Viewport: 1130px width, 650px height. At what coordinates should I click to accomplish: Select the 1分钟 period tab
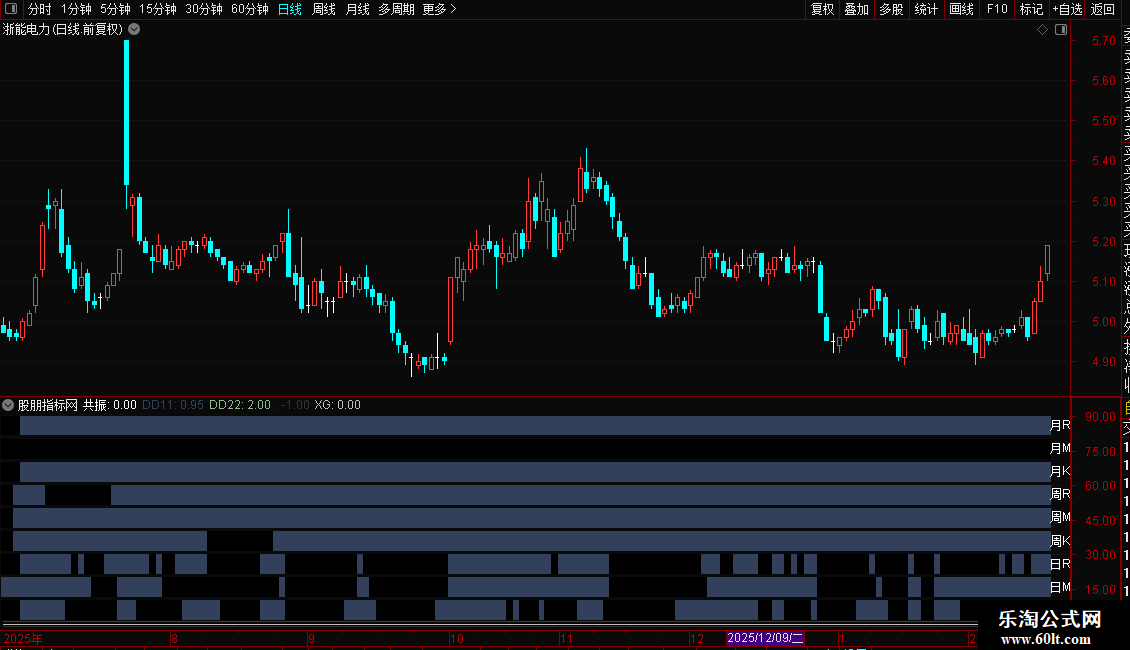[76, 9]
